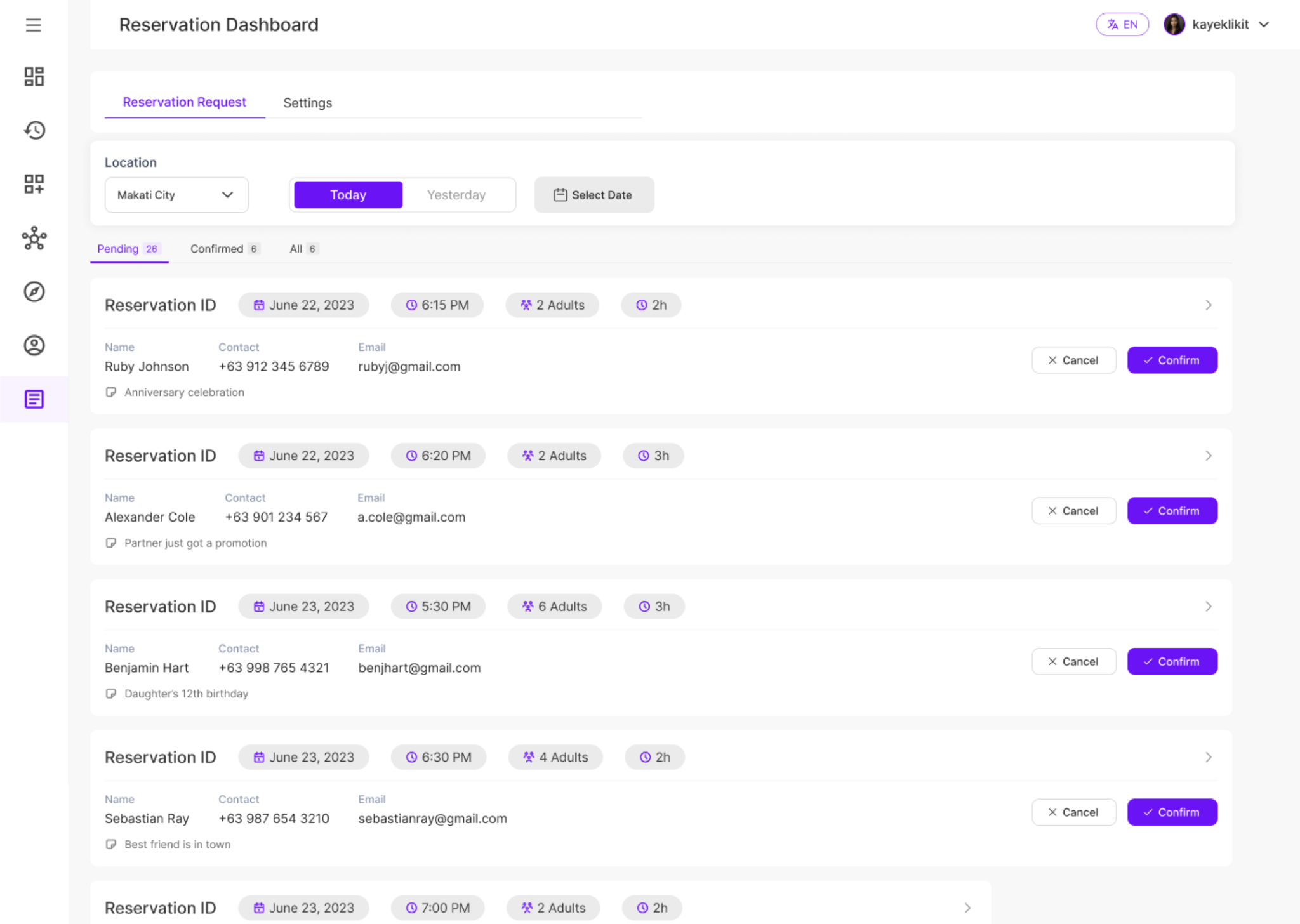Image resolution: width=1300 pixels, height=924 pixels.
Task: Confirm Benjamin Hart's reservation
Action: tap(1172, 661)
